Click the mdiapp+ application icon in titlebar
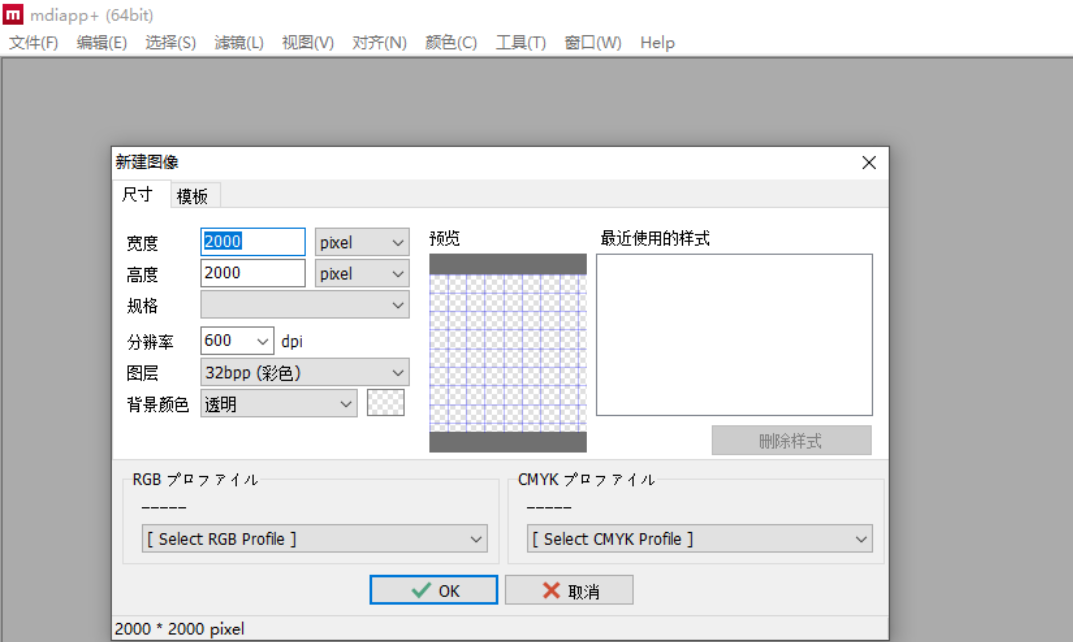 pos(13,13)
